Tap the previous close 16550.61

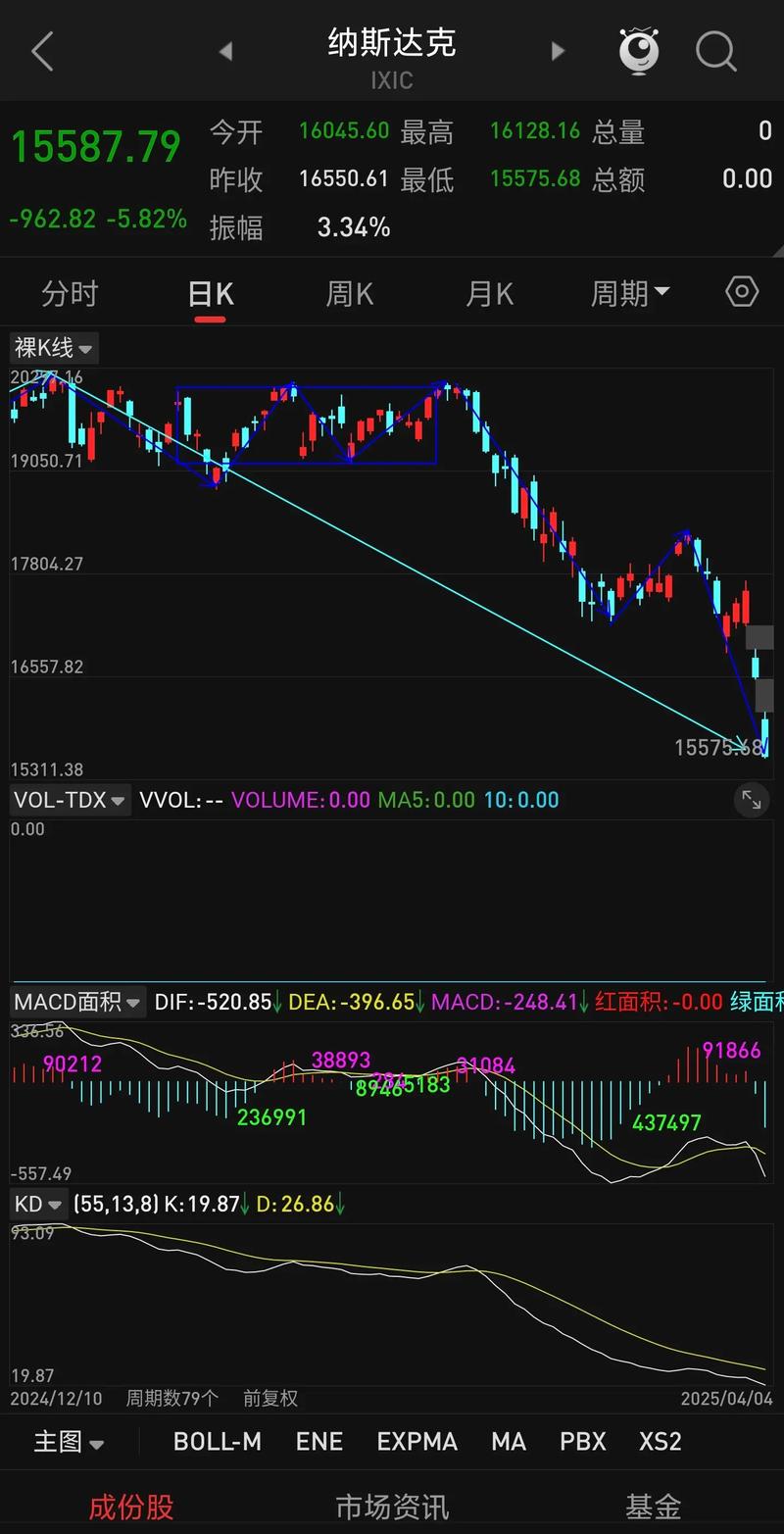(344, 178)
